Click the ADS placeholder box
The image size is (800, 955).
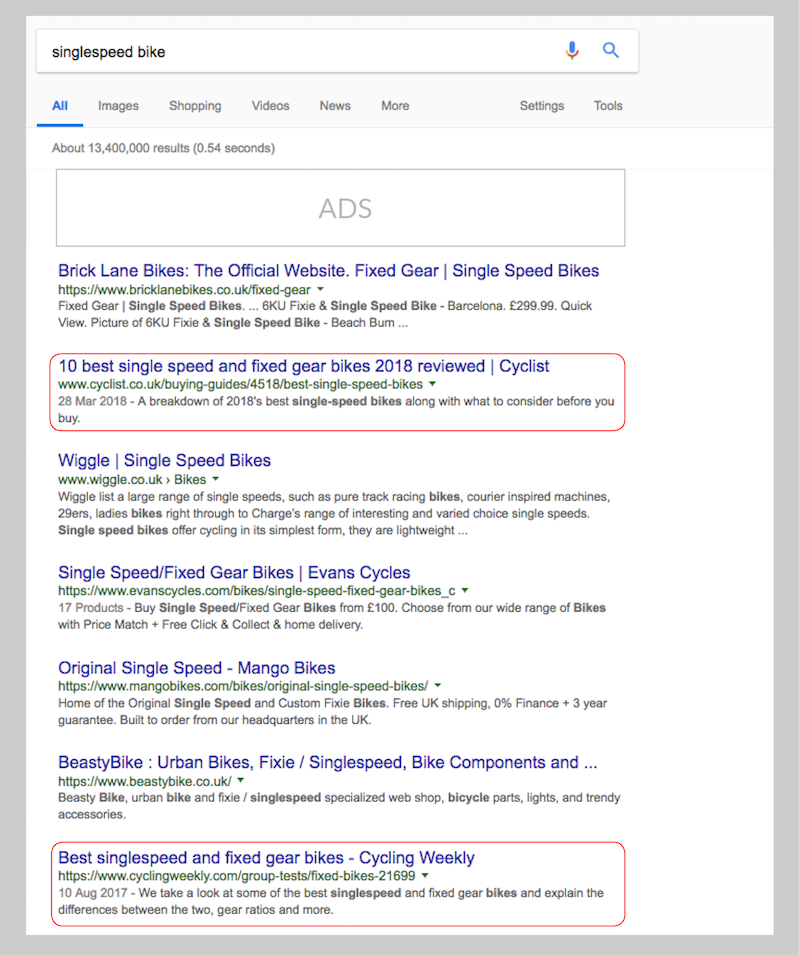340,208
